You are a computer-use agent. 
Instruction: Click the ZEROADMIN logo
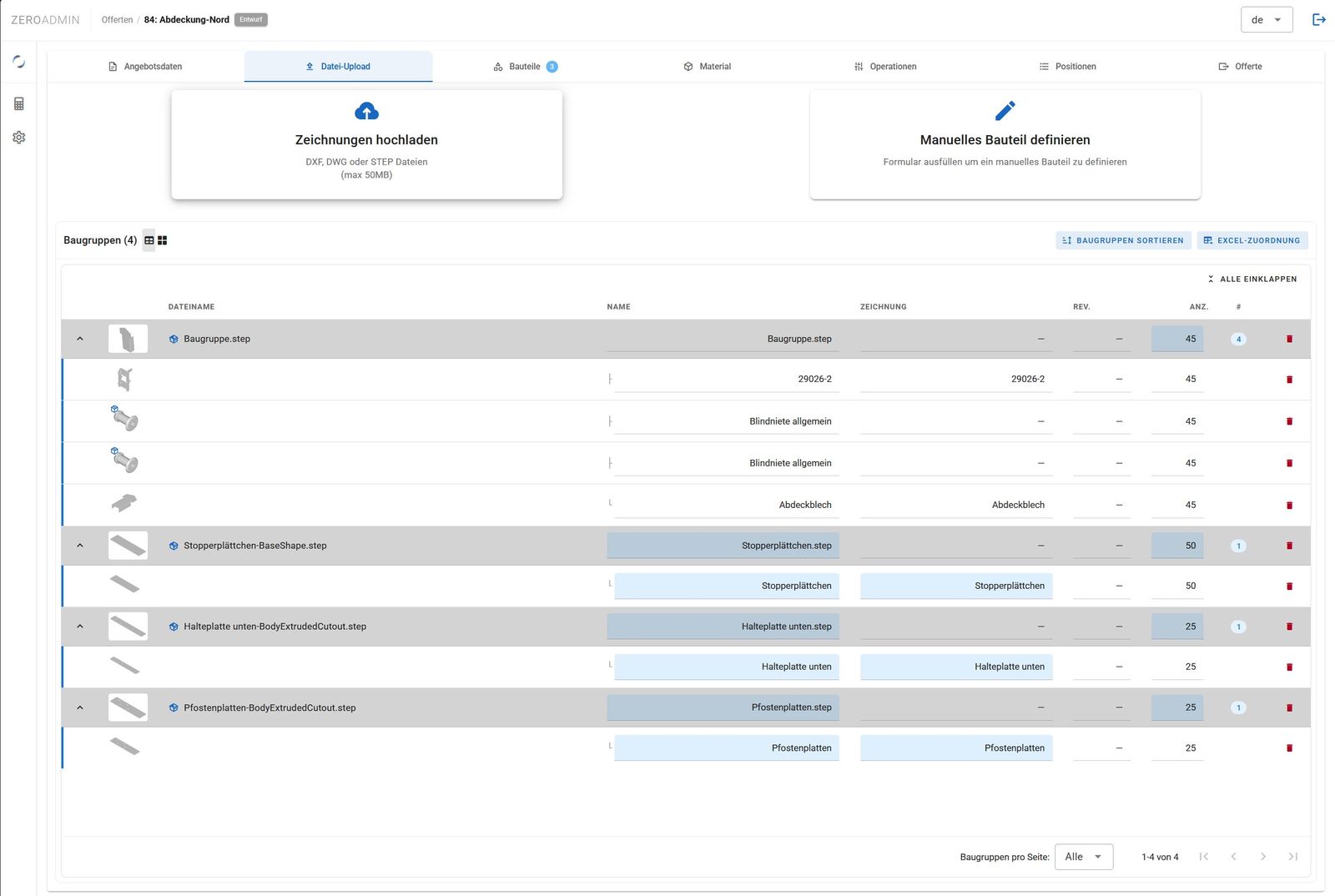pyautogui.click(x=45, y=20)
